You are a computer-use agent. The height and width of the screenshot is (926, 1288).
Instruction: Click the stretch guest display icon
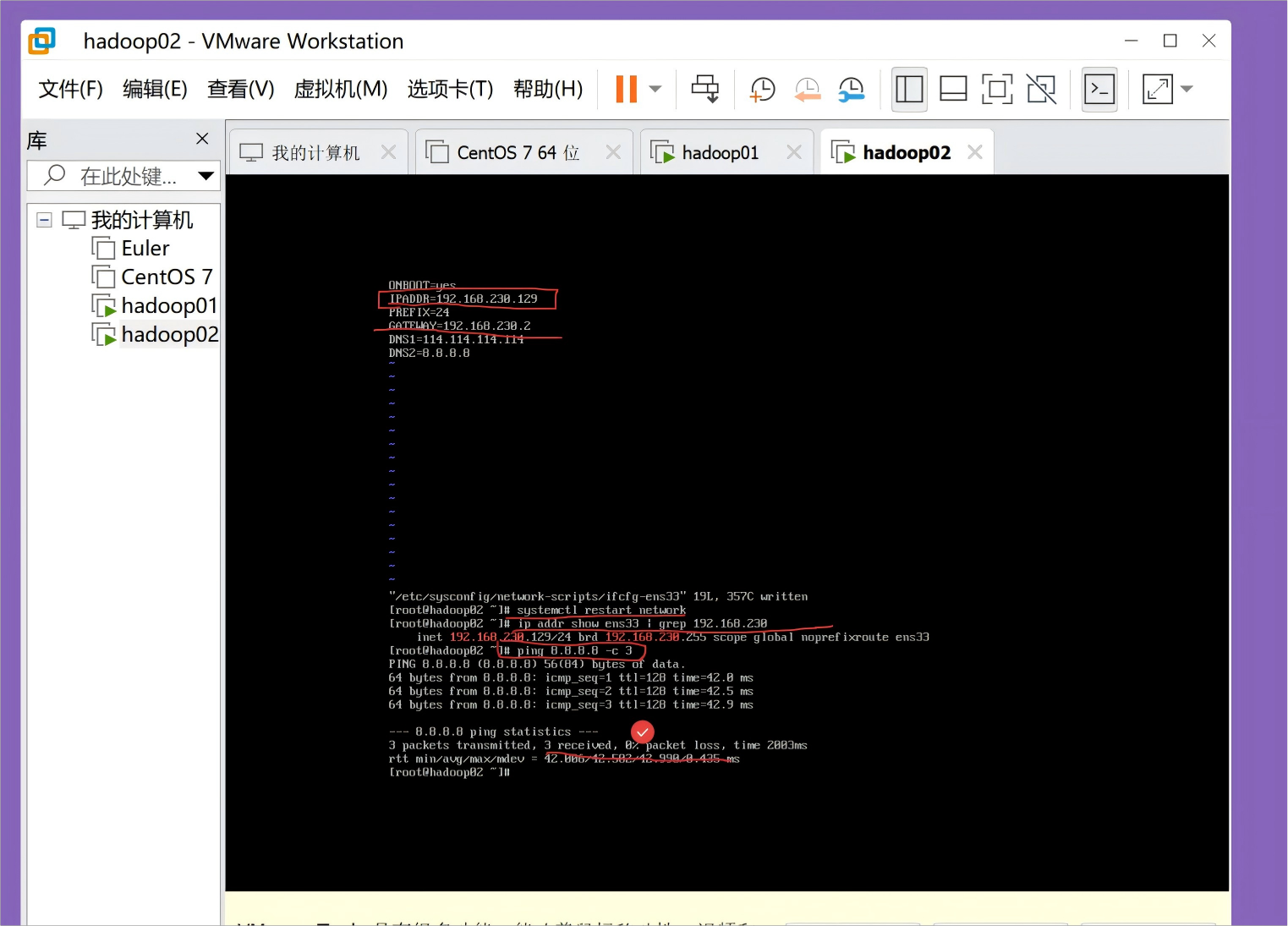coord(1157,89)
